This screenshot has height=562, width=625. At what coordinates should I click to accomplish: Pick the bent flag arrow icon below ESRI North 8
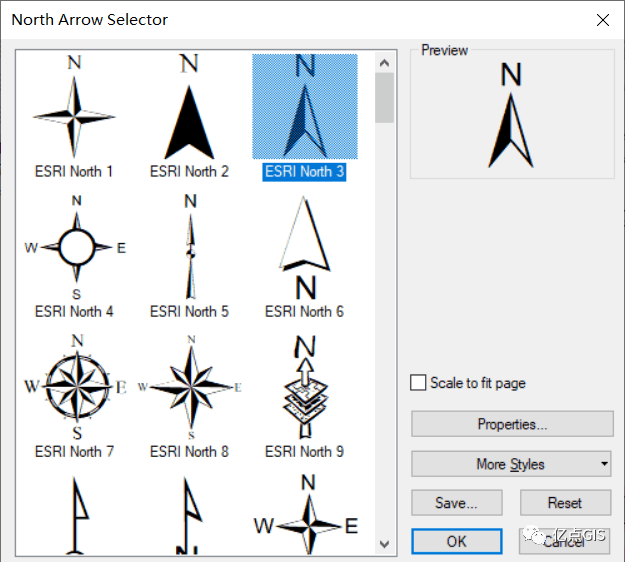click(x=189, y=515)
